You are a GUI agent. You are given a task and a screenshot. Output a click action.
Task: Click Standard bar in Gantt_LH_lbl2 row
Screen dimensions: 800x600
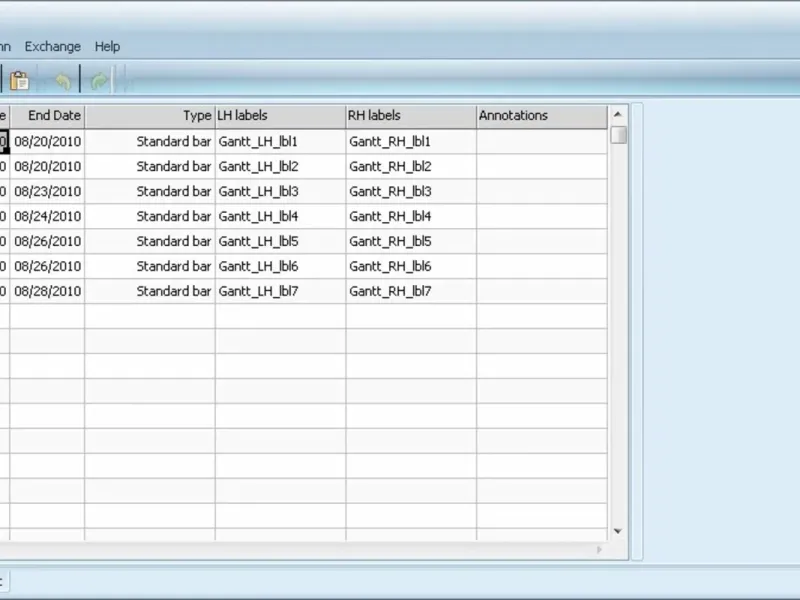coord(150,166)
